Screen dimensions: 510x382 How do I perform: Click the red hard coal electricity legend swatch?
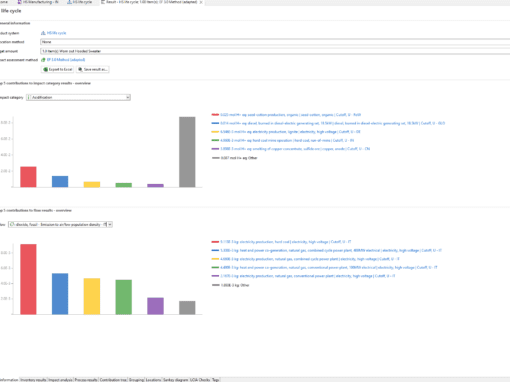[x=215, y=242]
